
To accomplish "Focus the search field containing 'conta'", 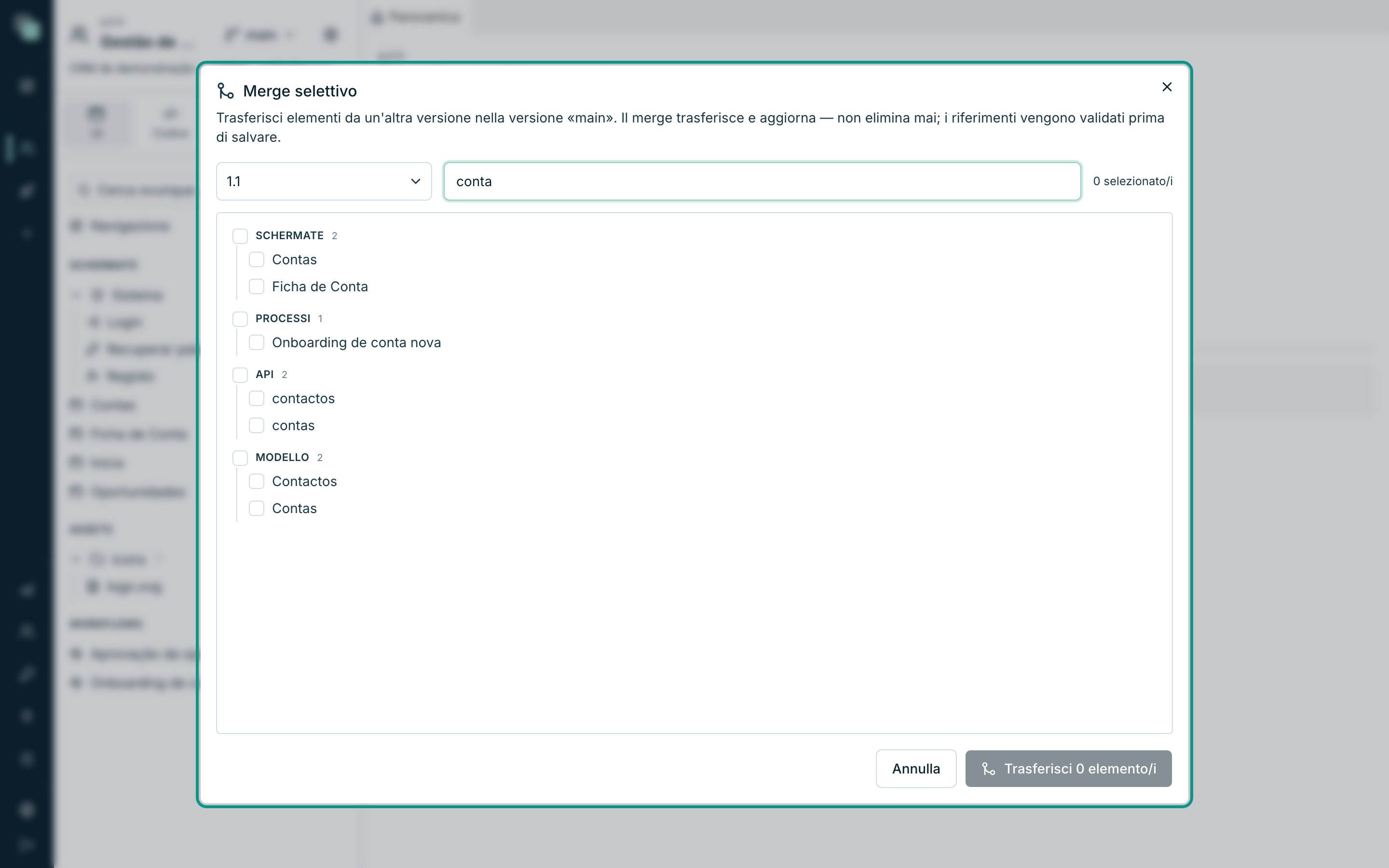I will point(762,181).
